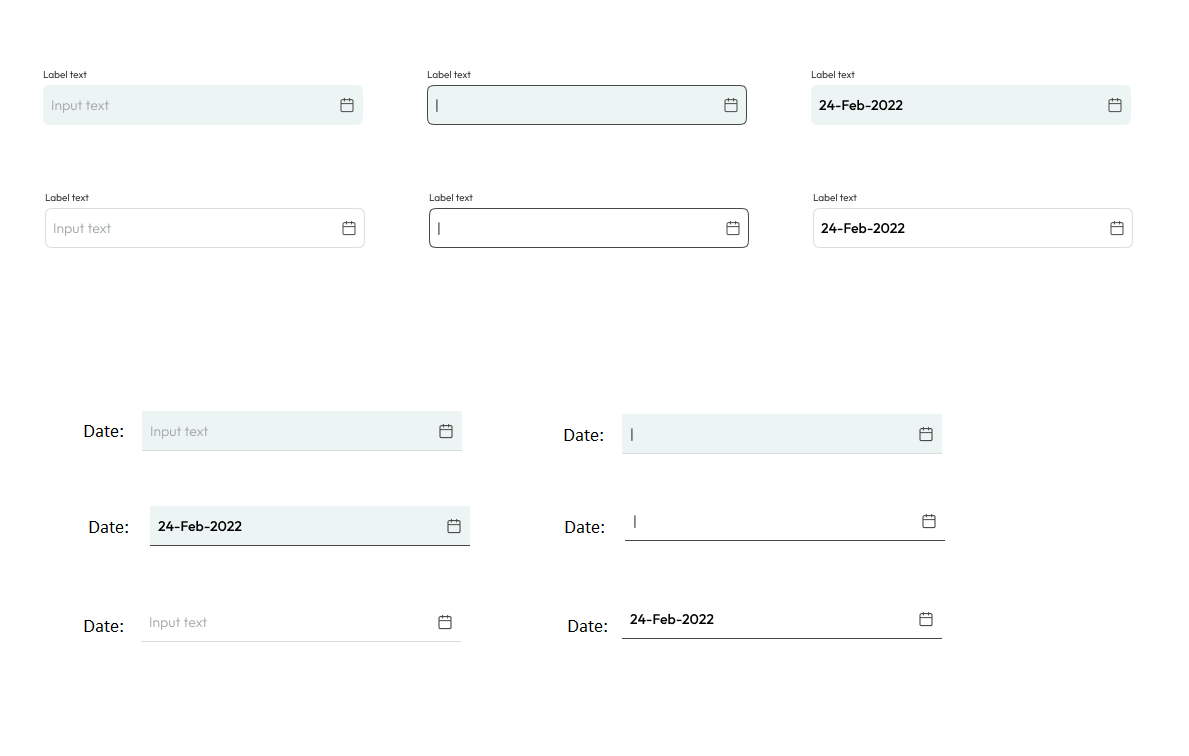Click 24-Feb-2022 in white underlined Date: field
The width and height of the screenshot is (1189, 756).
coord(672,619)
